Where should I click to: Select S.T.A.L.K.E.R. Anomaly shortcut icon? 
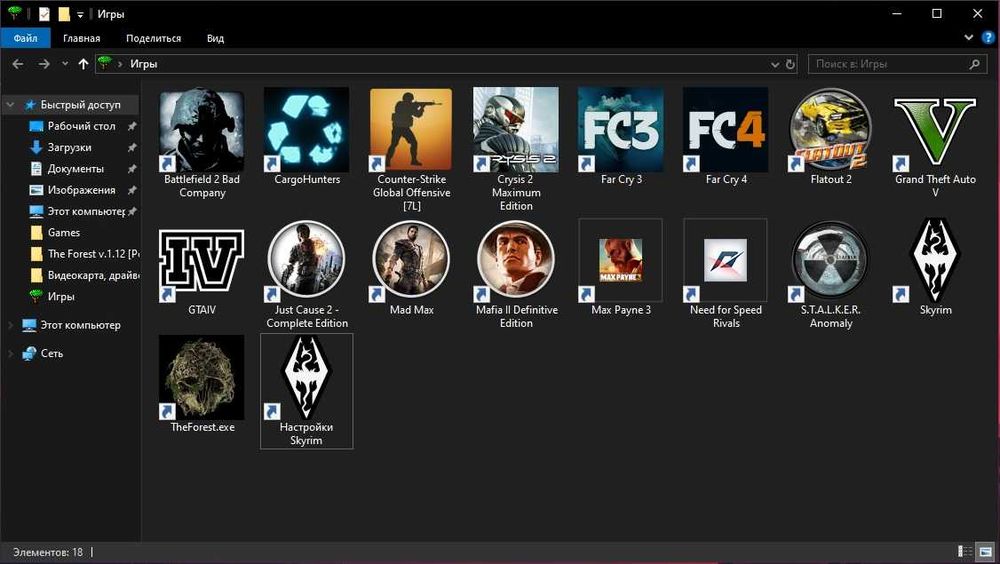tap(830, 261)
